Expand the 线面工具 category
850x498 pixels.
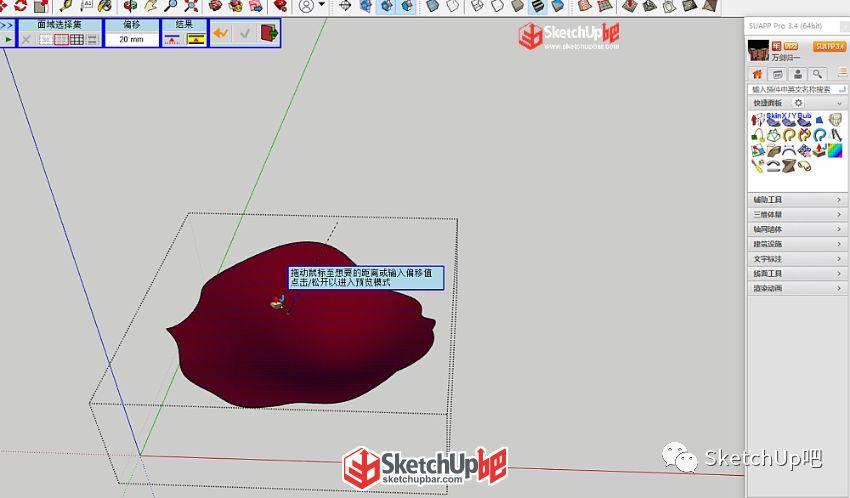(796, 274)
